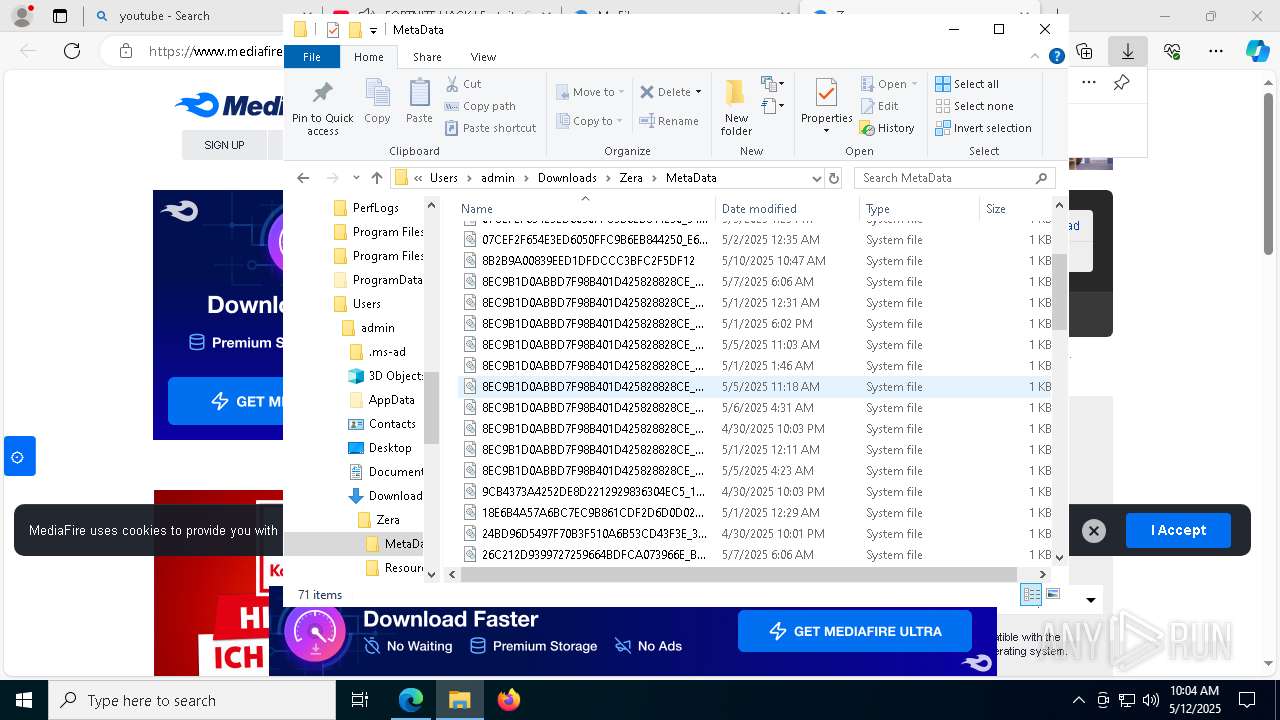Image resolution: width=1280 pixels, height=720 pixels.
Task: Choose Select all in ribbon
Action: [966, 84]
